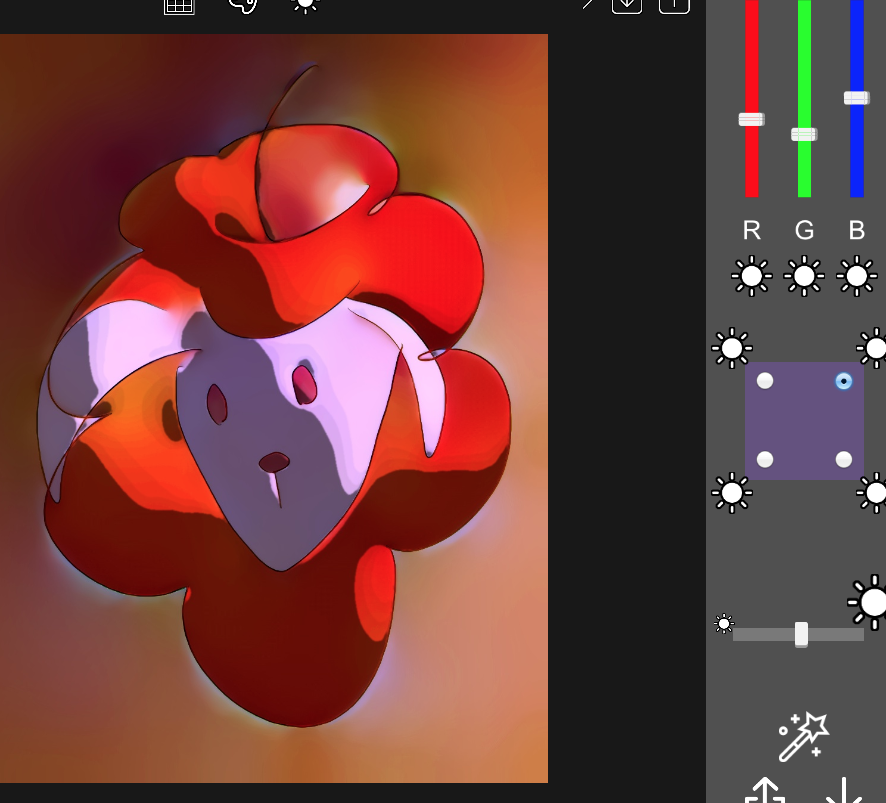
Task: Open the grid icon in top toolbar
Action: click(179, 6)
